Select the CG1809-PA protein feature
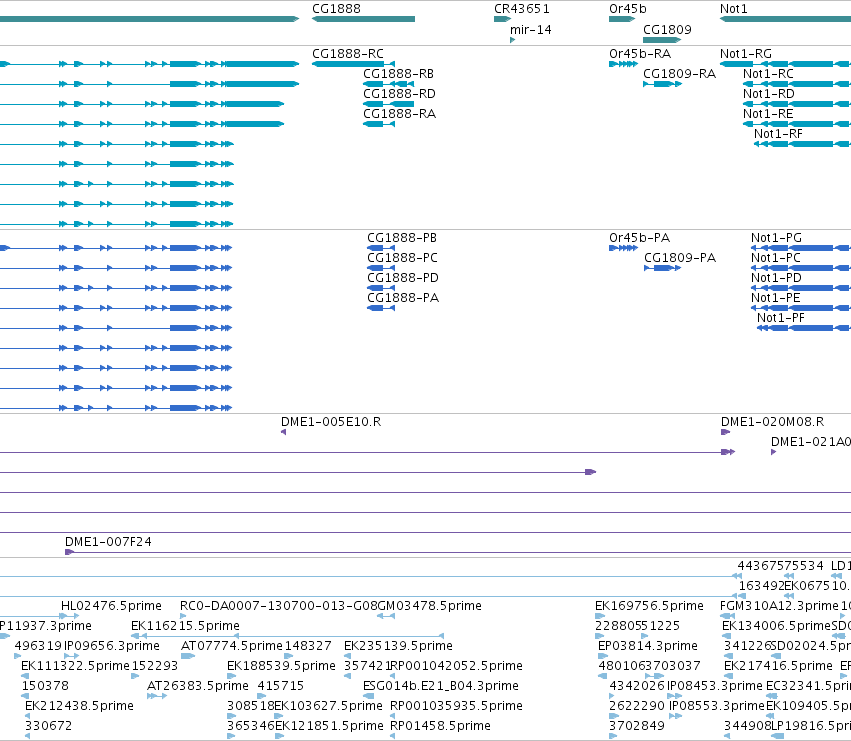 pyautogui.click(x=662, y=268)
